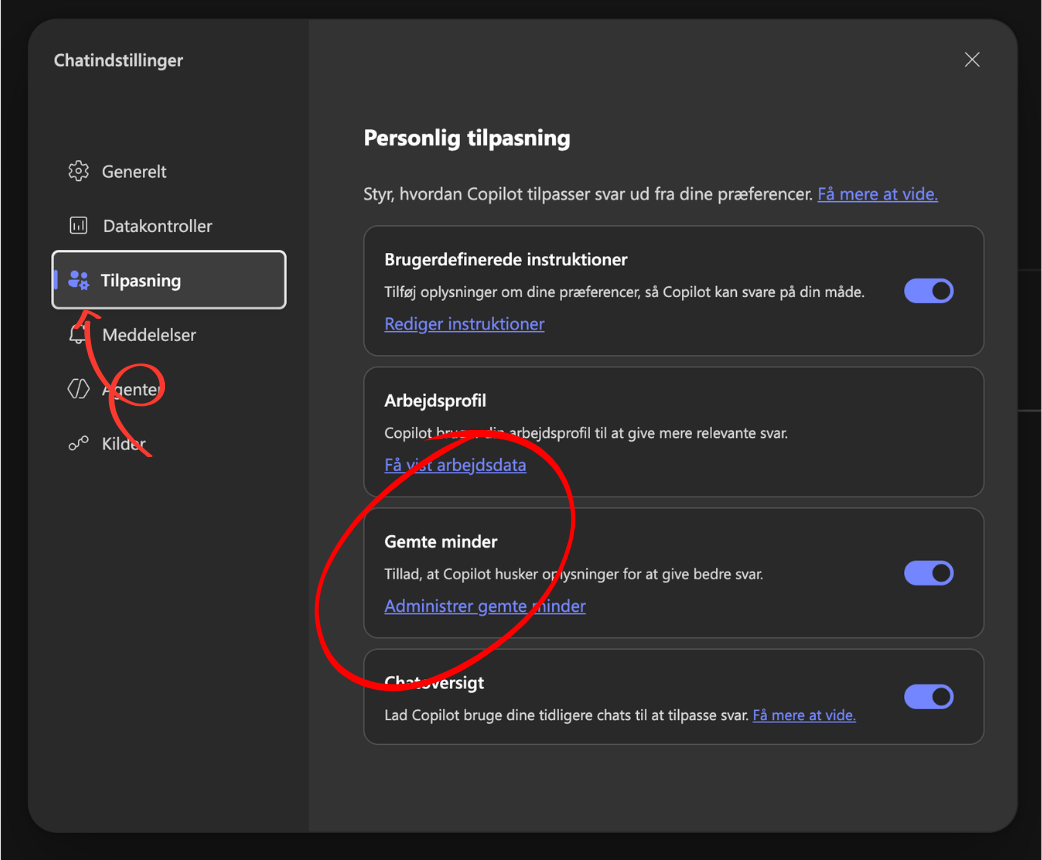Click the Gemte minder card title
The height and width of the screenshot is (860, 1042).
[x=441, y=542]
